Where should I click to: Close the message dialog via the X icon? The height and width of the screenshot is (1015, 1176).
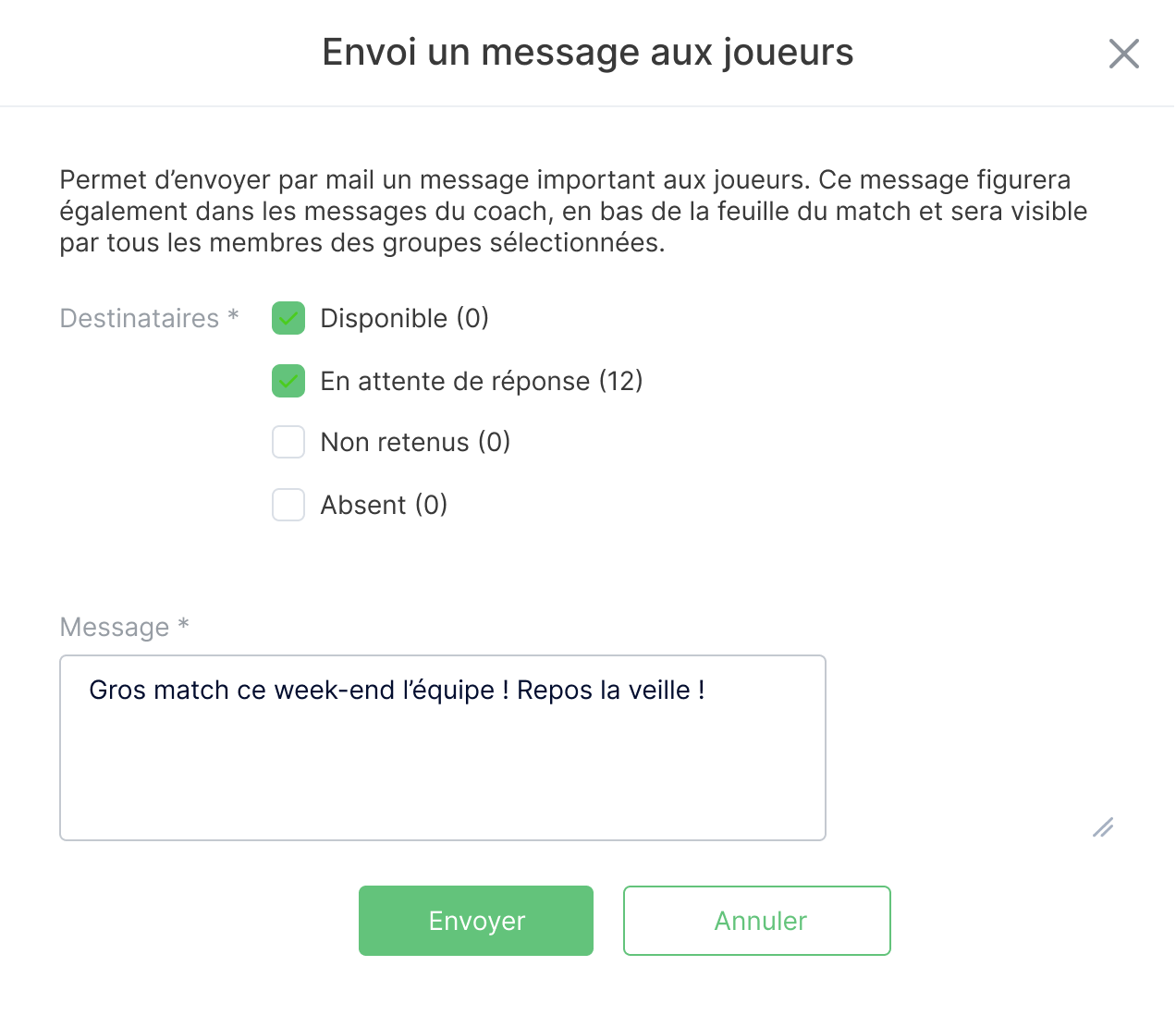pos(1124,55)
